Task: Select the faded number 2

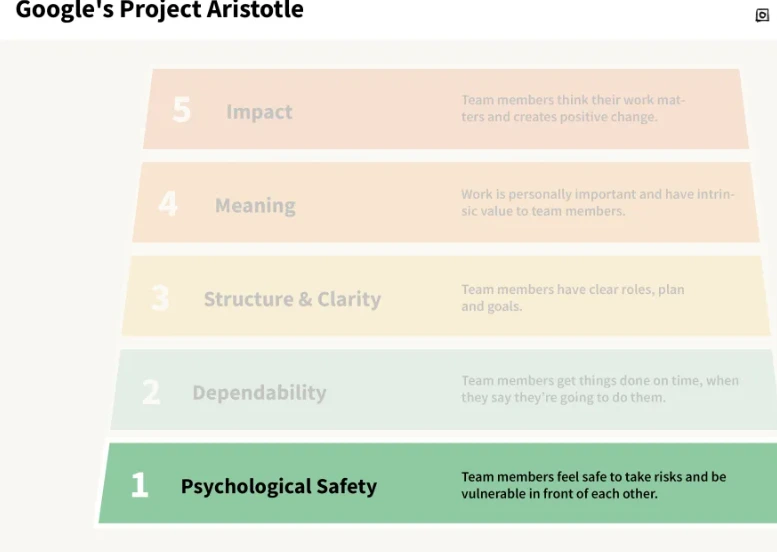Action: pyautogui.click(x=151, y=392)
